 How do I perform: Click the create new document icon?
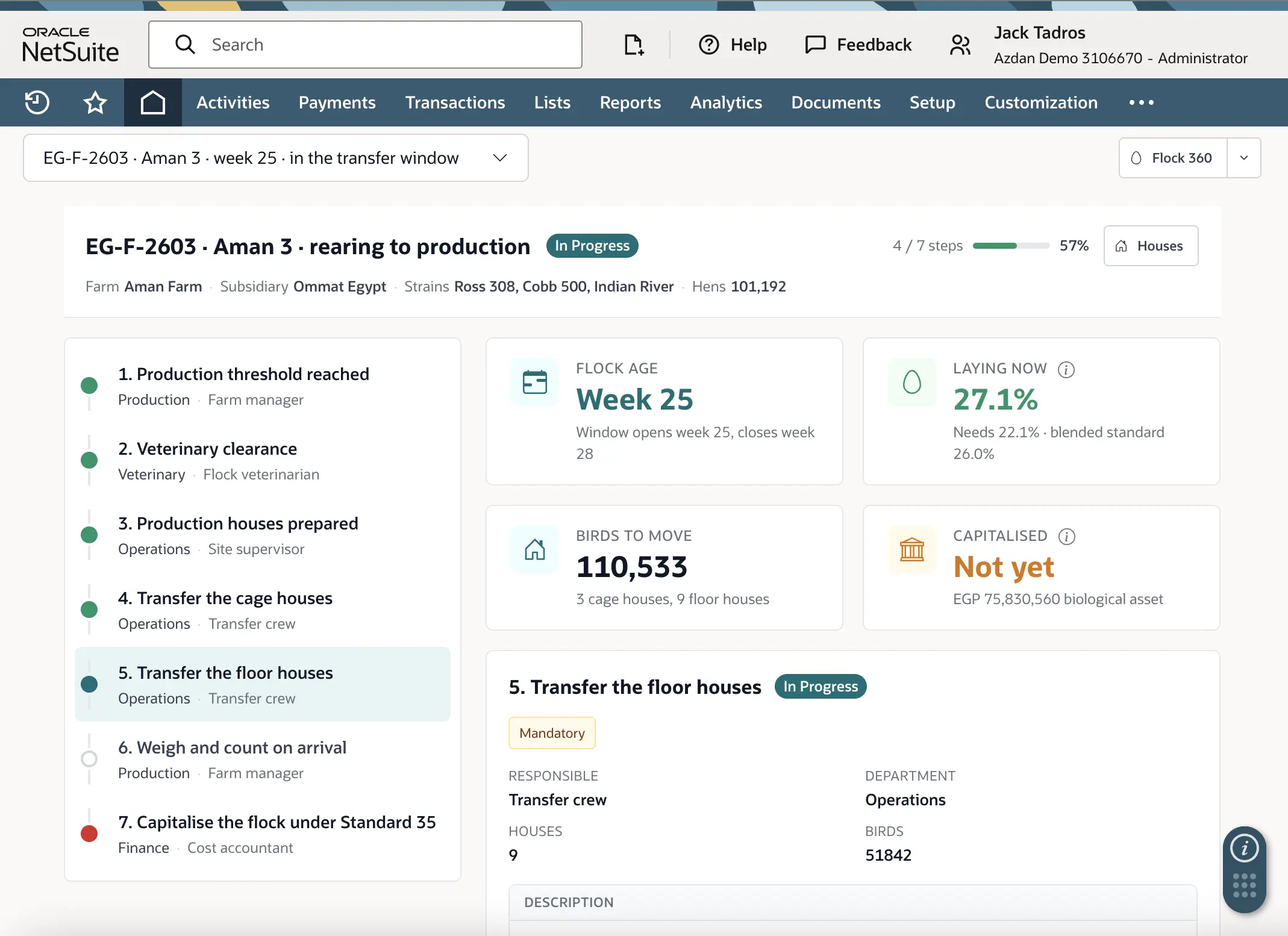[633, 45]
